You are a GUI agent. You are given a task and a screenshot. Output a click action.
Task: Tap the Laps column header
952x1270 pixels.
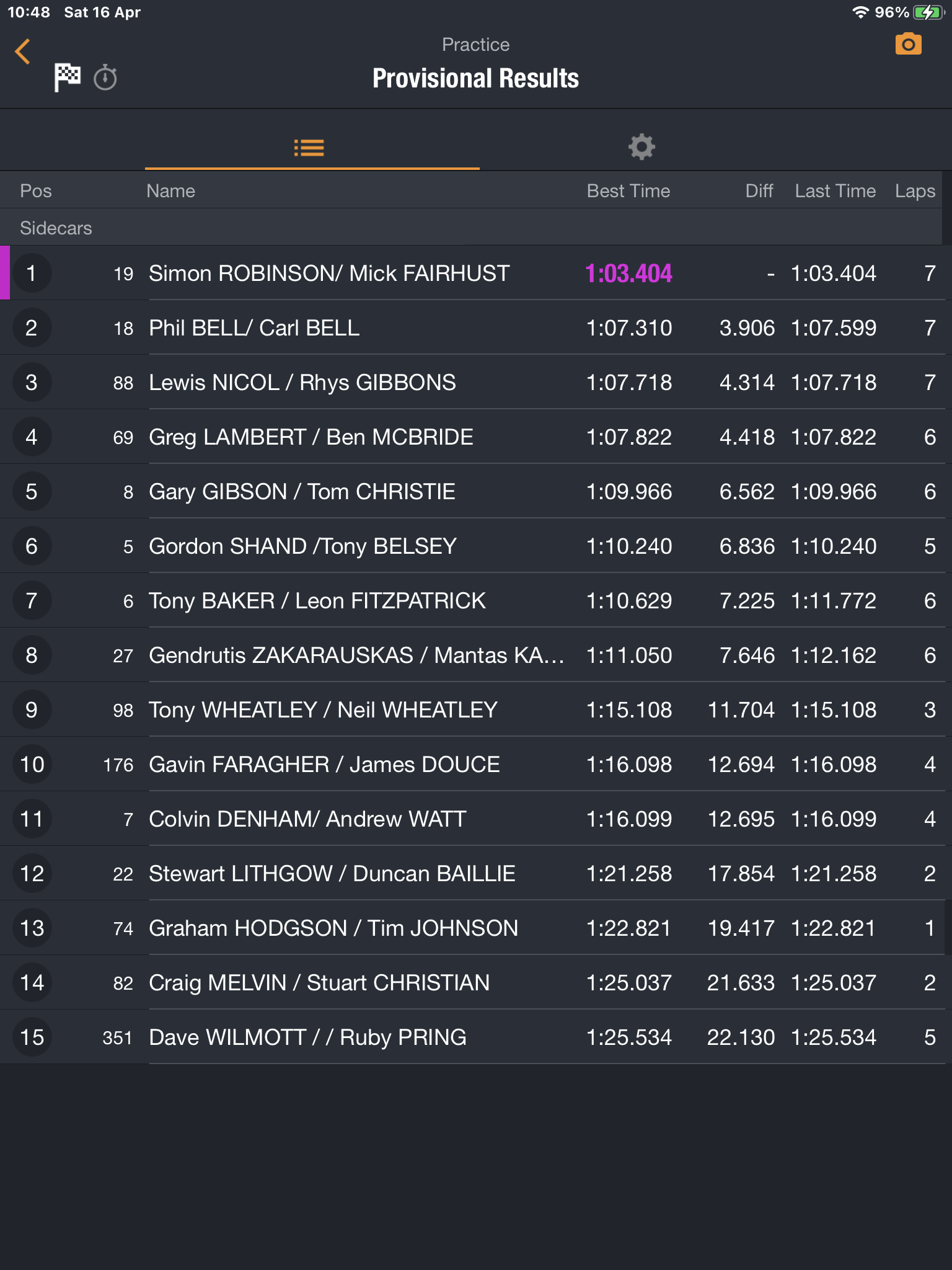pyautogui.click(x=914, y=191)
